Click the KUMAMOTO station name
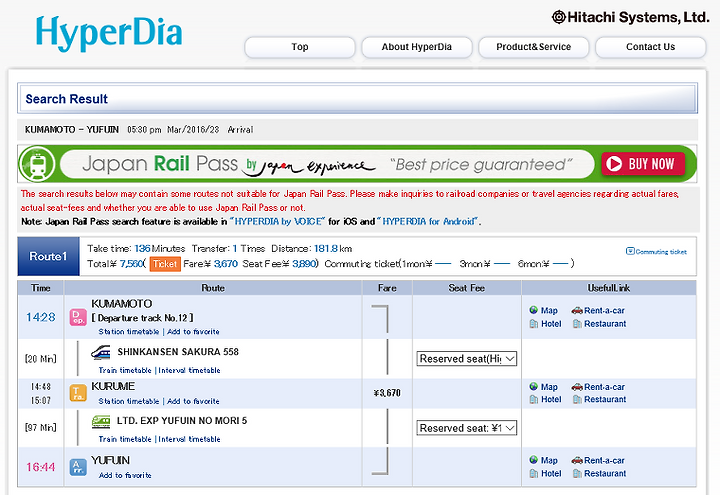The image size is (720, 495). (x=122, y=304)
